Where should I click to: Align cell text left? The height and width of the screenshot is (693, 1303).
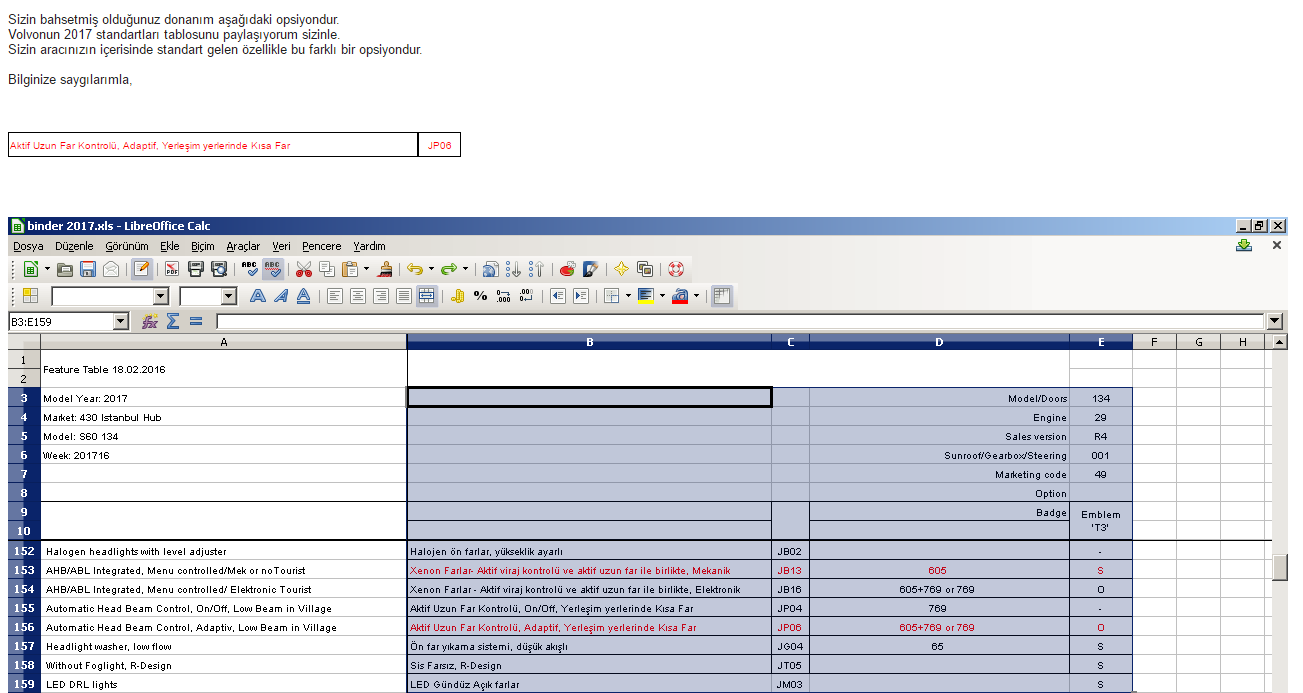(334, 296)
